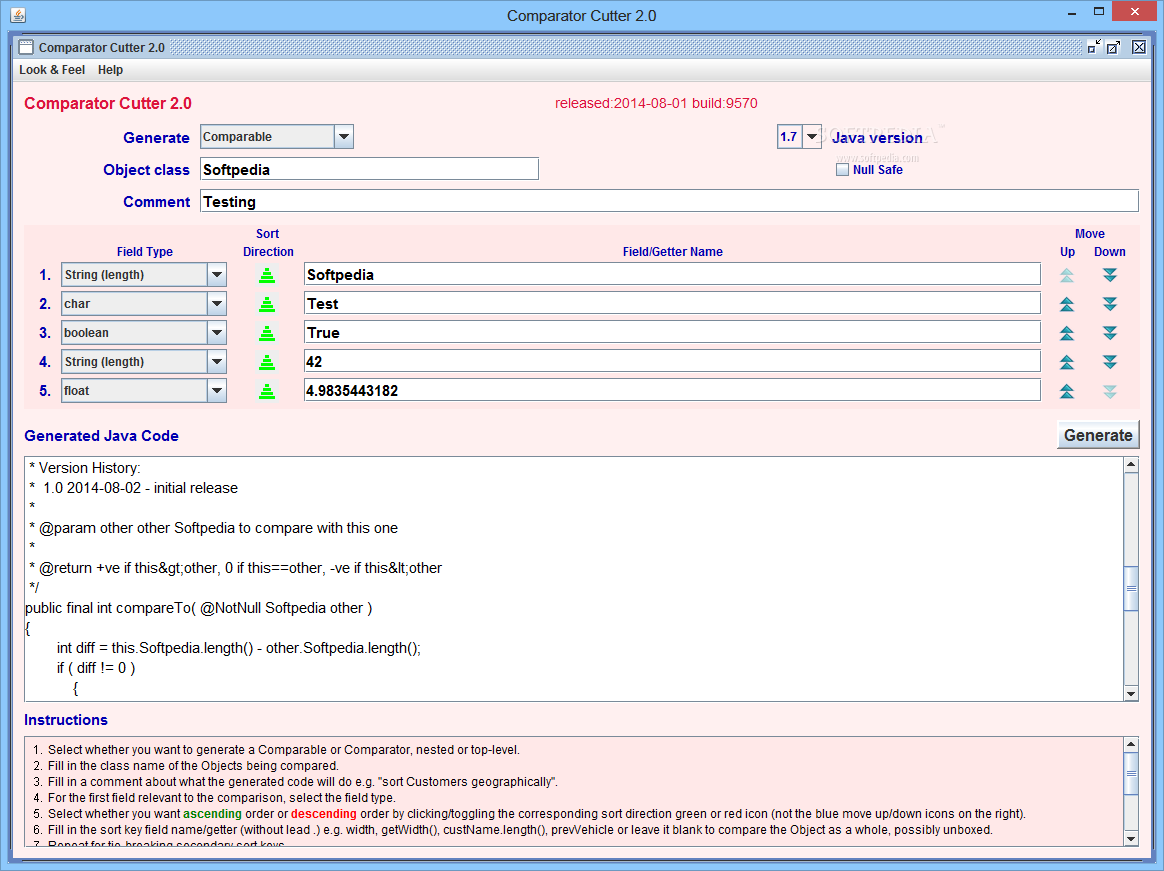Viewport: 1164px width, 871px height.
Task: Open row 5 field type float dropdown
Action: 217,391
